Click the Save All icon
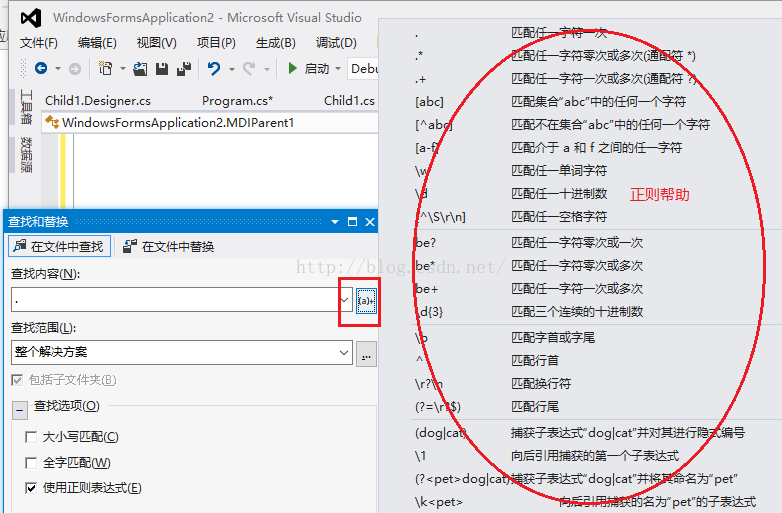 pyautogui.click(x=184, y=69)
